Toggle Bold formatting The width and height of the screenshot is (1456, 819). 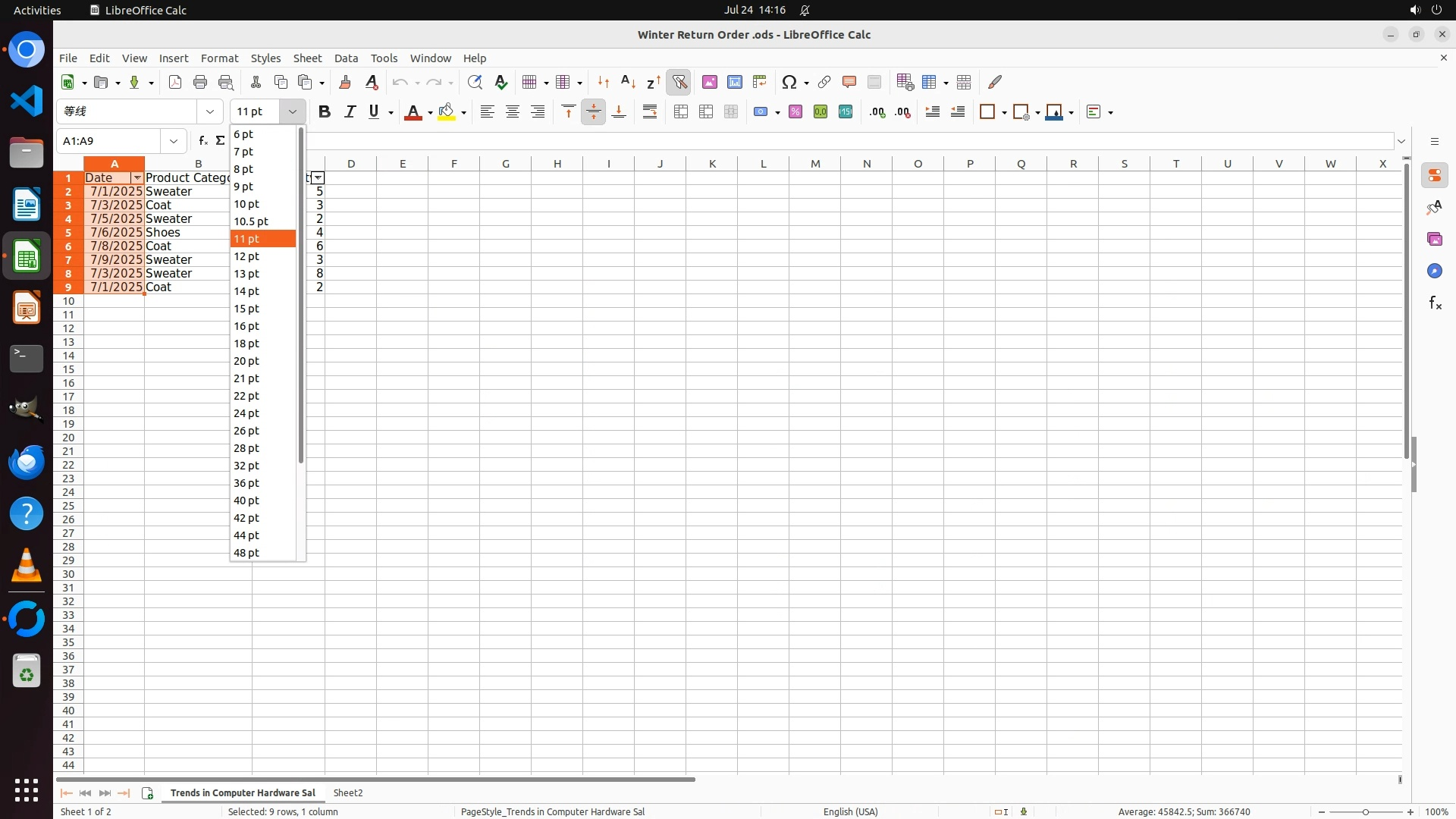(325, 111)
